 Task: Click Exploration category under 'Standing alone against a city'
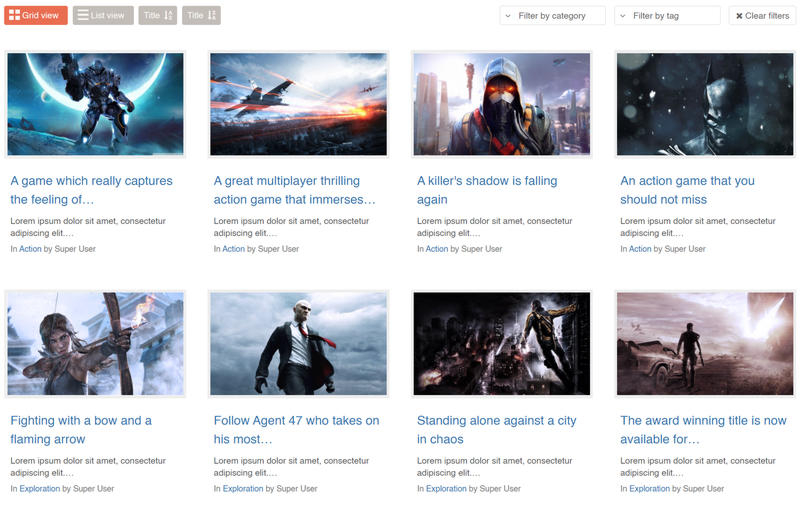tap(446, 489)
